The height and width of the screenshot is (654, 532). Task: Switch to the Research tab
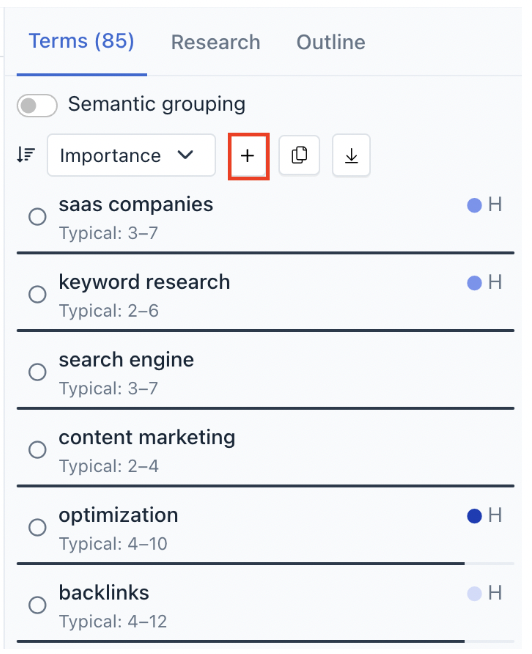(216, 43)
